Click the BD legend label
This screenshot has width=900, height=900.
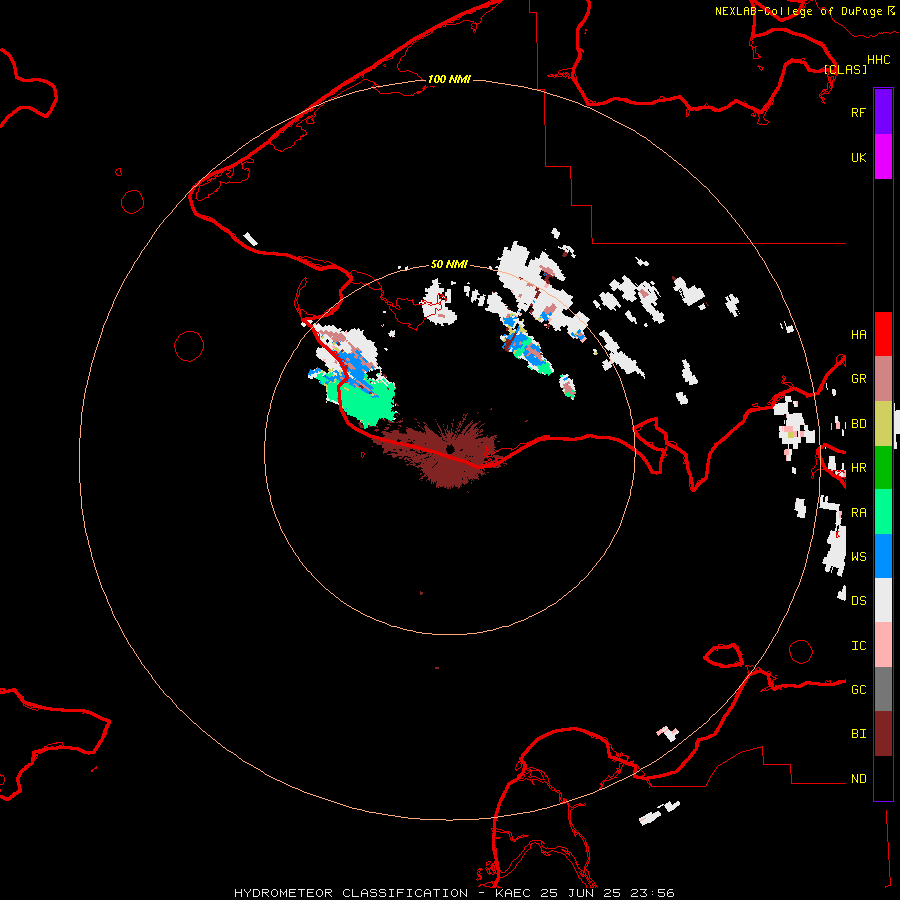pyautogui.click(x=858, y=424)
